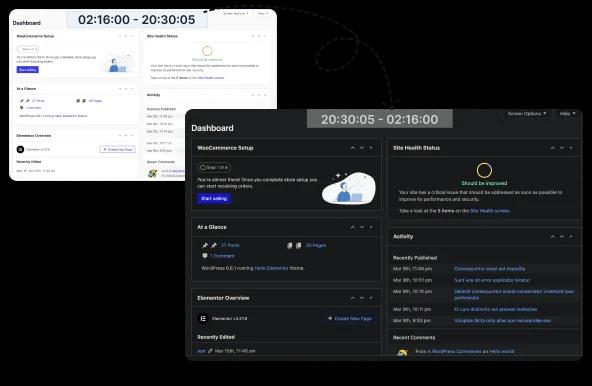Click Start selling button in light dashboard
Viewport: 592px width, 386px height.
[x=28, y=69]
